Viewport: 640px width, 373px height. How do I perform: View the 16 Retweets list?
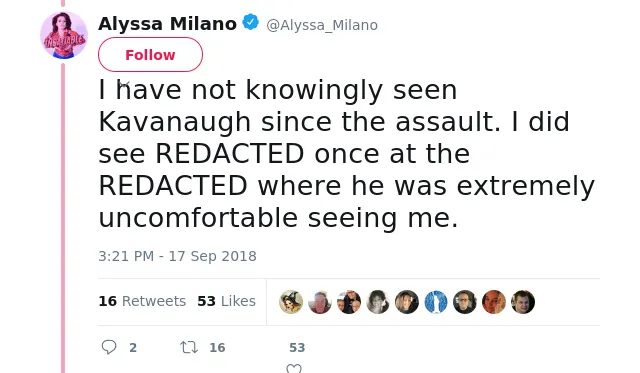point(142,301)
